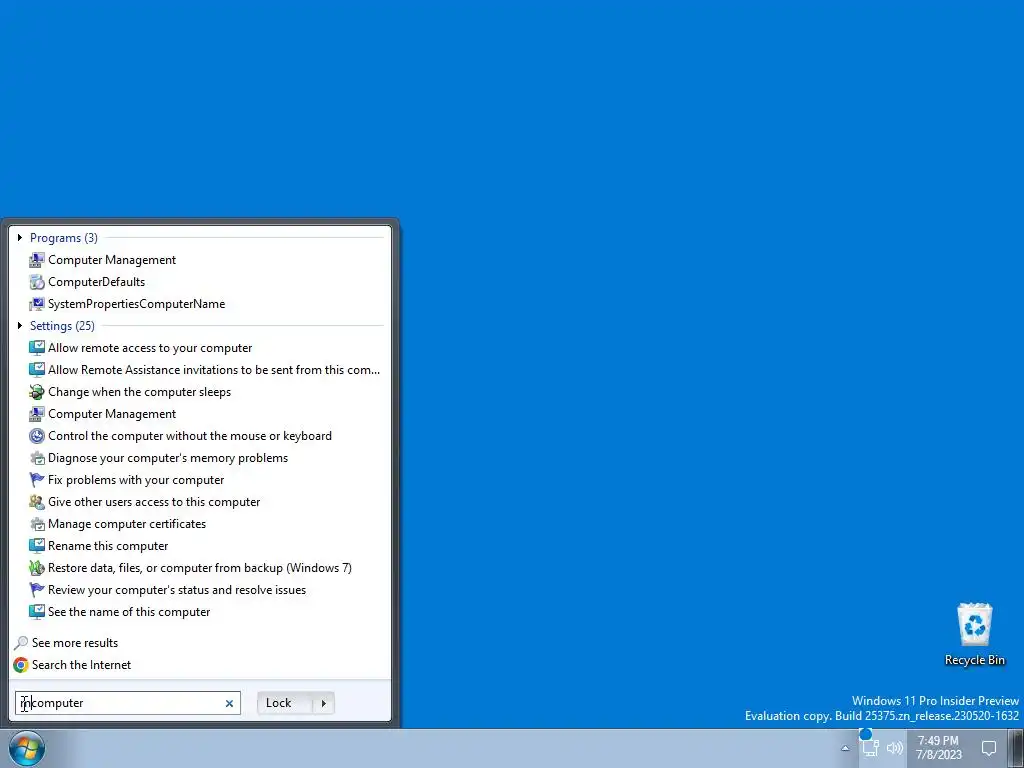Select Fix problems with your computer text
Image resolution: width=1024 pixels, height=768 pixels.
tap(136, 480)
